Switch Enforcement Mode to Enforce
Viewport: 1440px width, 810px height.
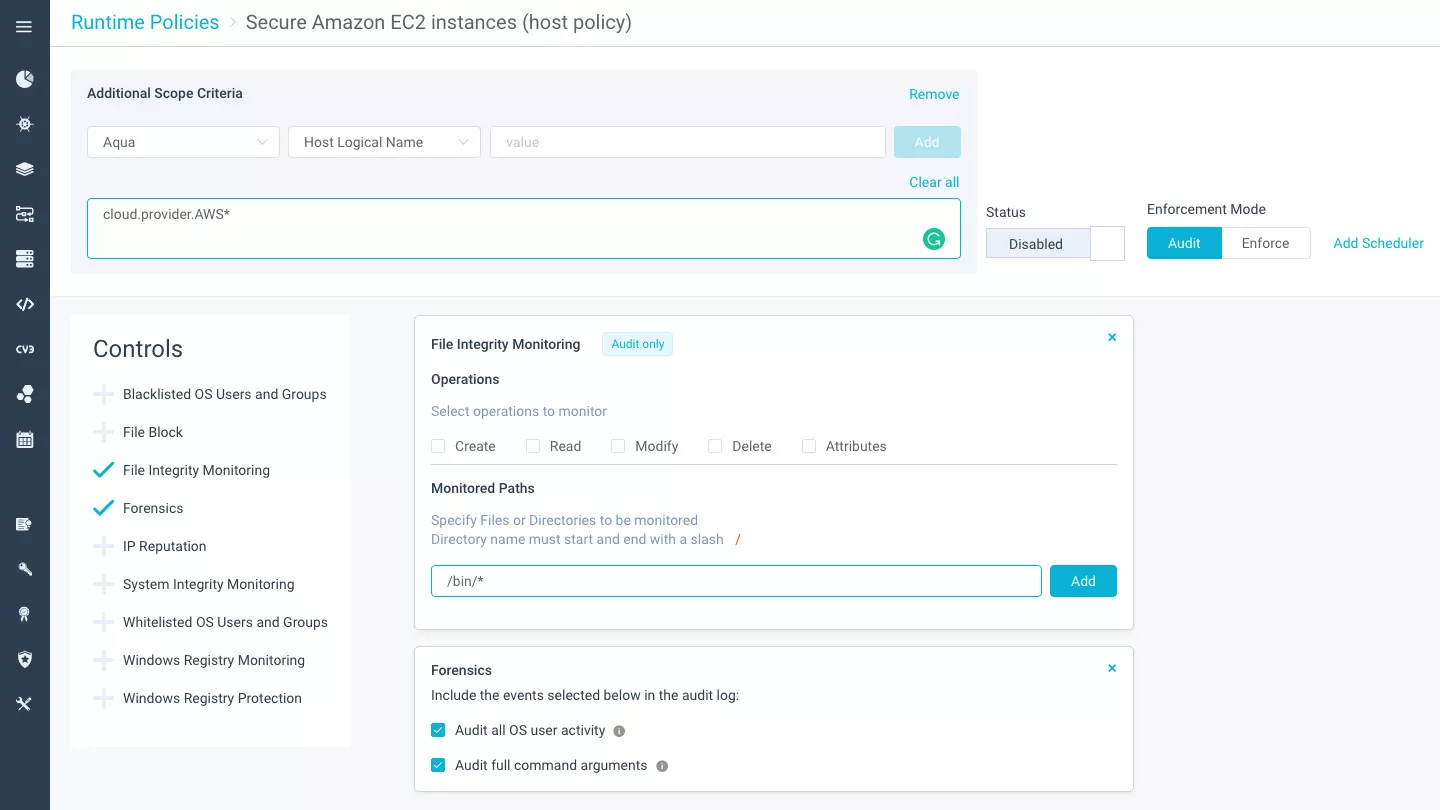tap(1265, 243)
